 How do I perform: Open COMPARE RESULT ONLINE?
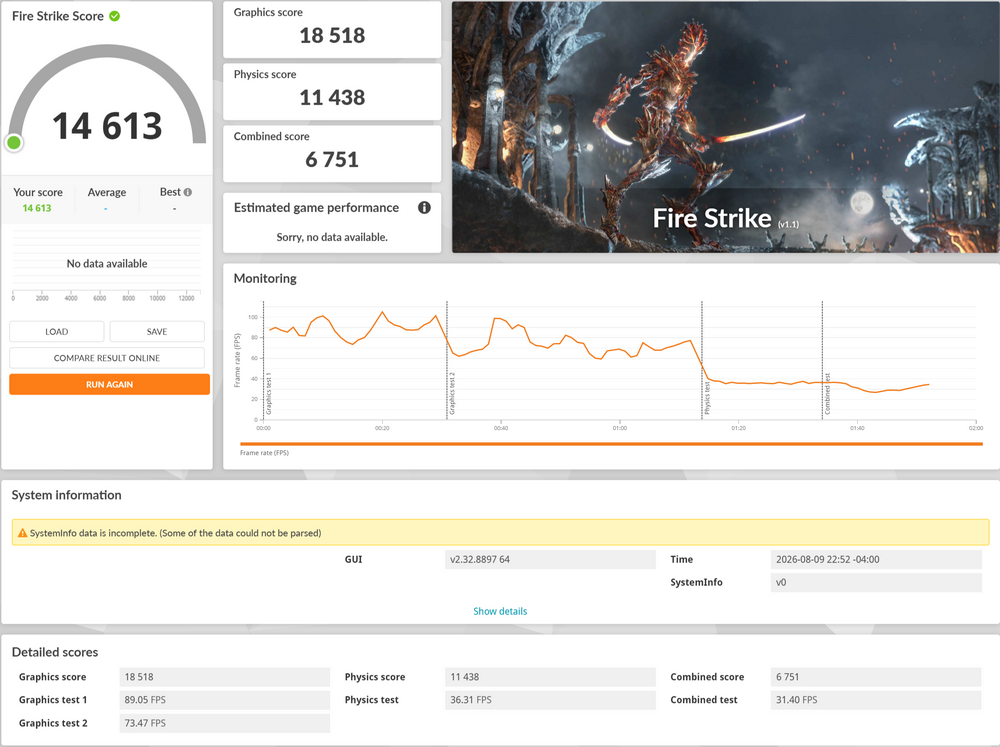(x=107, y=358)
